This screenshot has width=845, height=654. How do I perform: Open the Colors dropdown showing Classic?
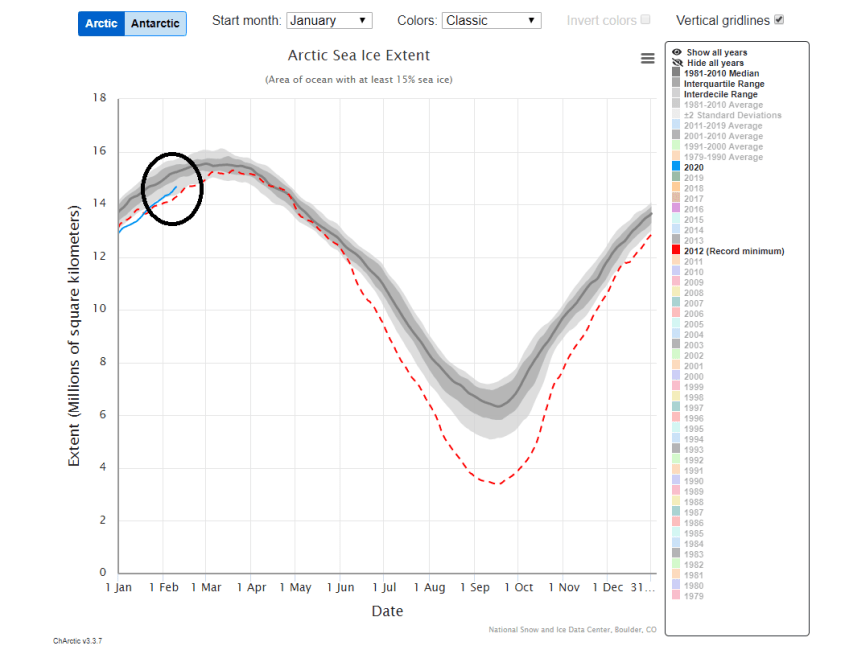(x=491, y=18)
